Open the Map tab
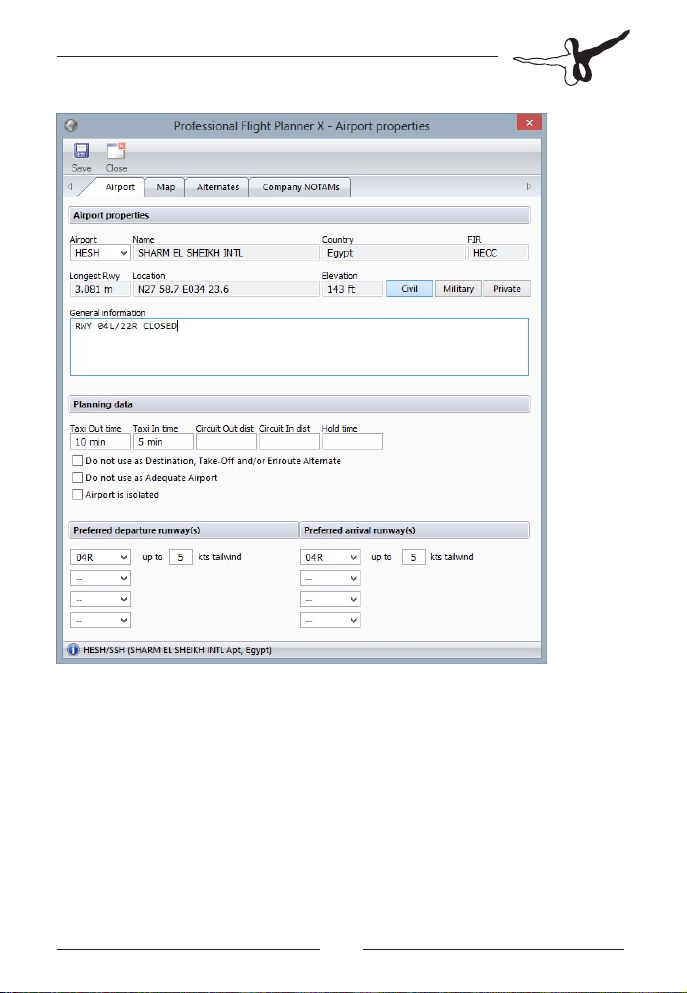This screenshot has height=993, width=687. tap(165, 187)
